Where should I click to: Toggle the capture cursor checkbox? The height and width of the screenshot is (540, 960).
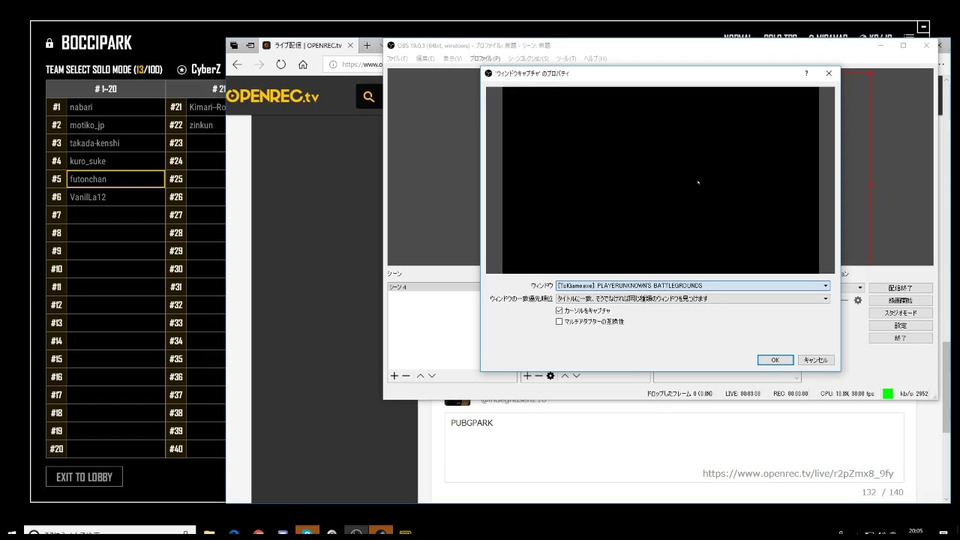click(559, 310)
